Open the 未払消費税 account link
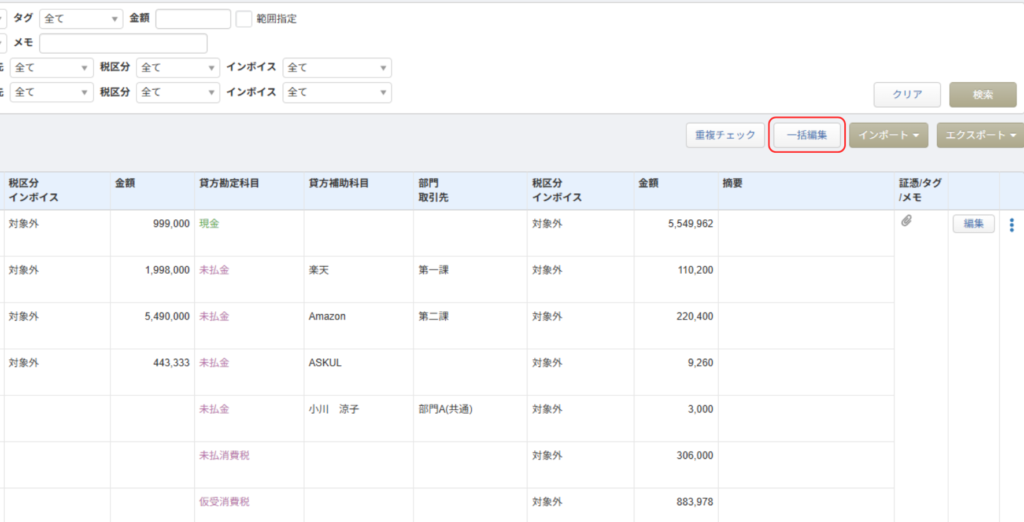The image size is (1024, 522). coord(224,455)
